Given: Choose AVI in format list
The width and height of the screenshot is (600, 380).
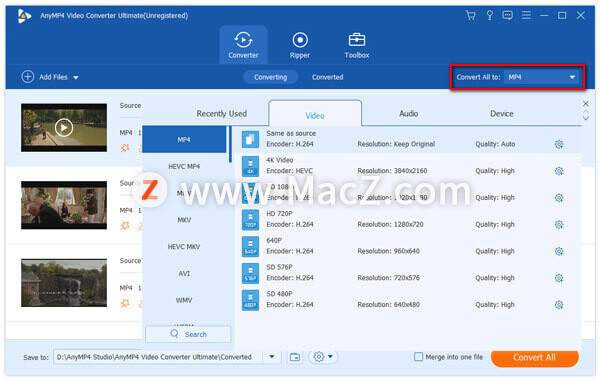Looking at the screenshot, I should coord(184,274).
